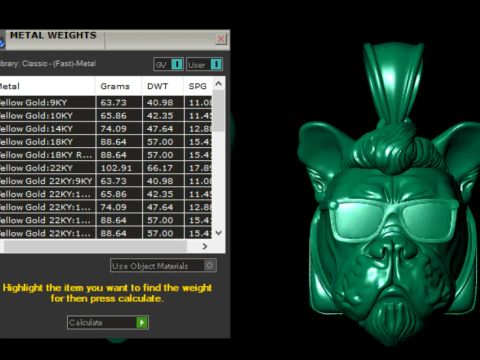The width and height of the screenshot is (480, 360).
Task: Enable Use Object Materials option
Action: (x=163, y=266)
